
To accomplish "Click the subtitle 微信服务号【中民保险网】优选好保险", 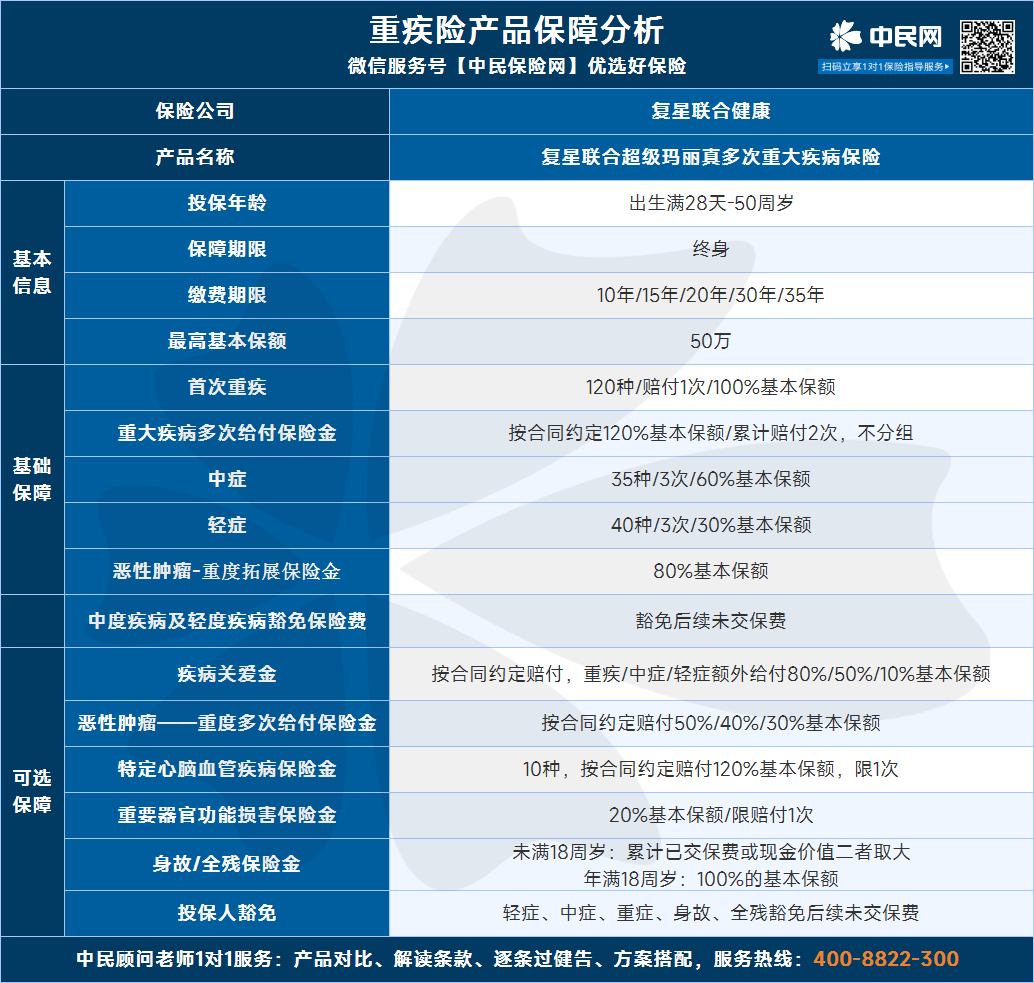I will (516, 66).
